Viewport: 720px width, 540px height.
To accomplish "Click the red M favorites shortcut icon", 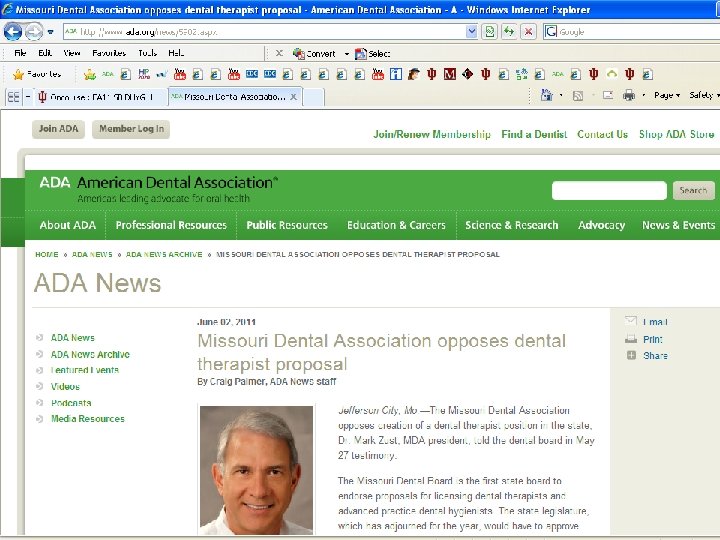I will point(450,74).
